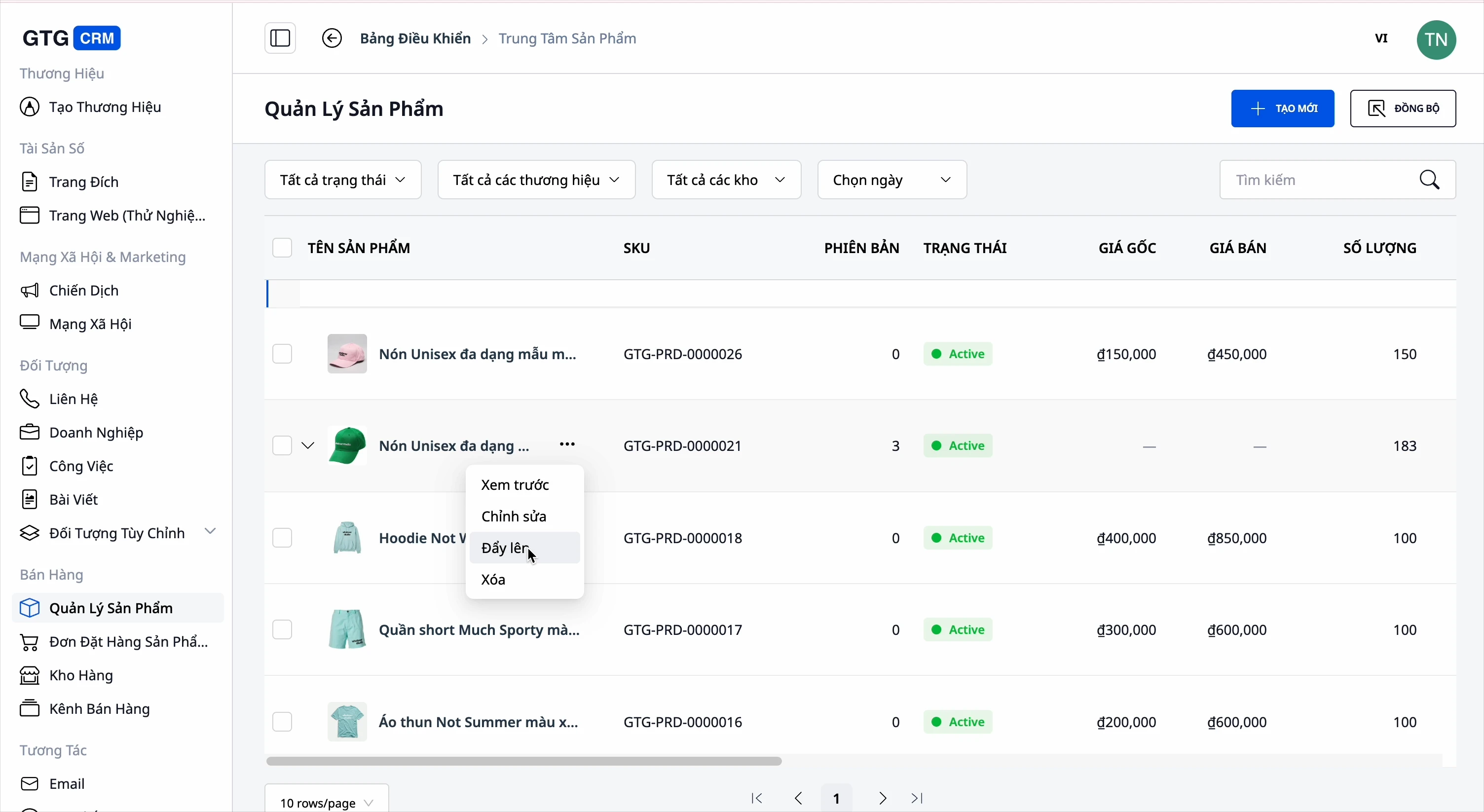Select all products header checkbox

click(282, 248)
